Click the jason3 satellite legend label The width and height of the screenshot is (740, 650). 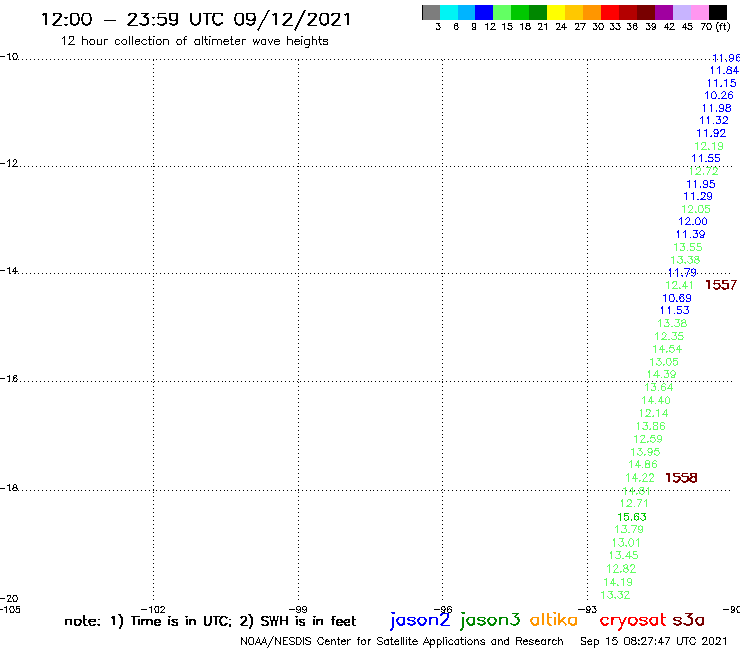click(490, 620)
